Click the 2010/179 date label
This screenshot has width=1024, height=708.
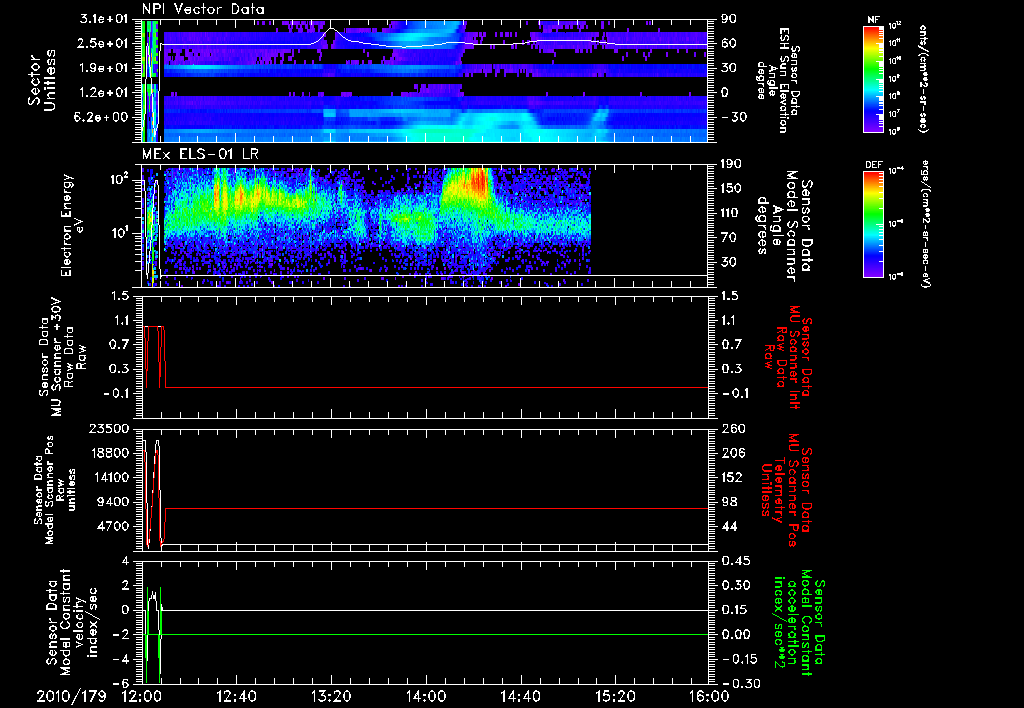tap(71, 696)
